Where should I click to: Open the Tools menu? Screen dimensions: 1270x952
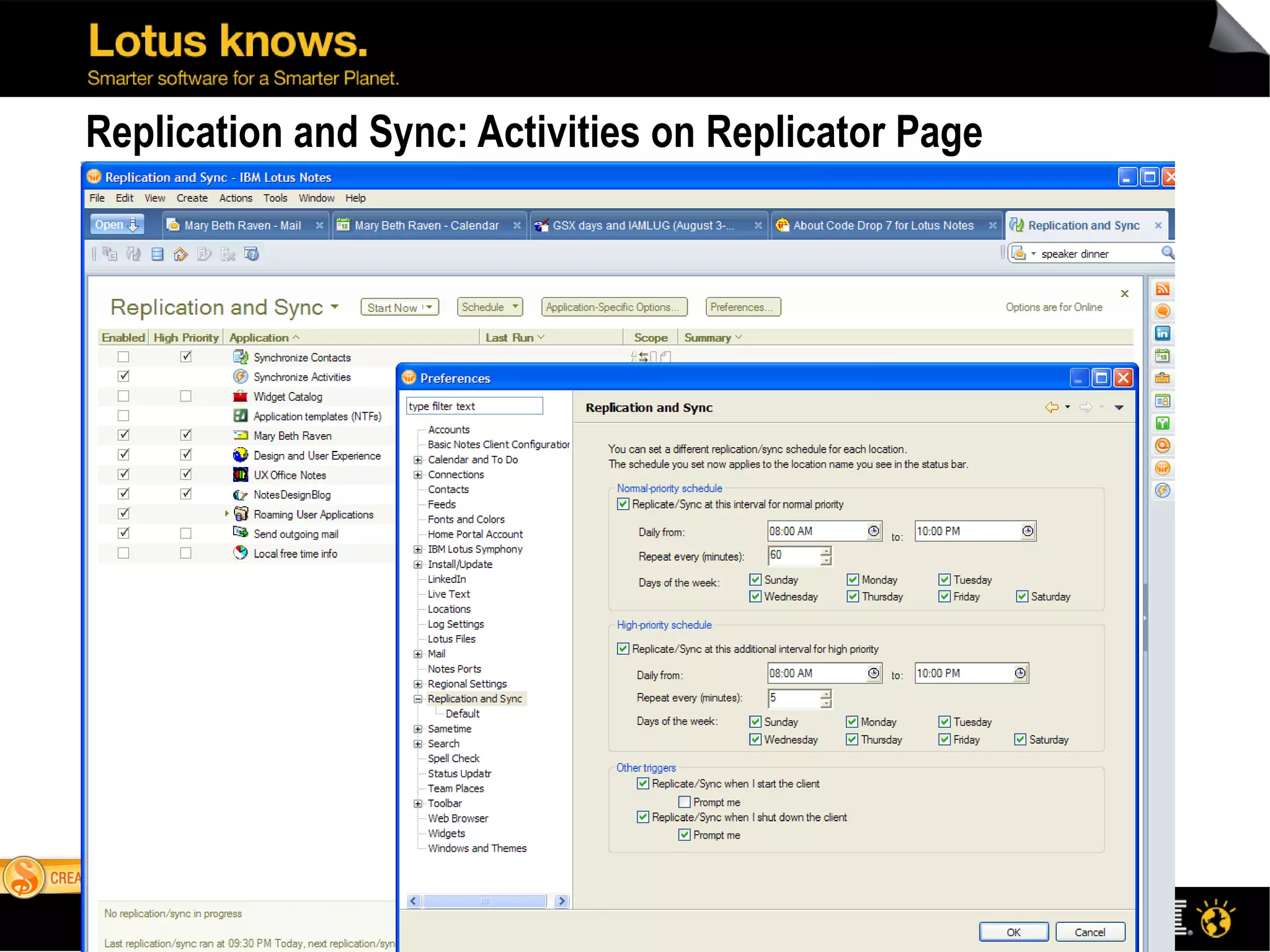[275, 198]
